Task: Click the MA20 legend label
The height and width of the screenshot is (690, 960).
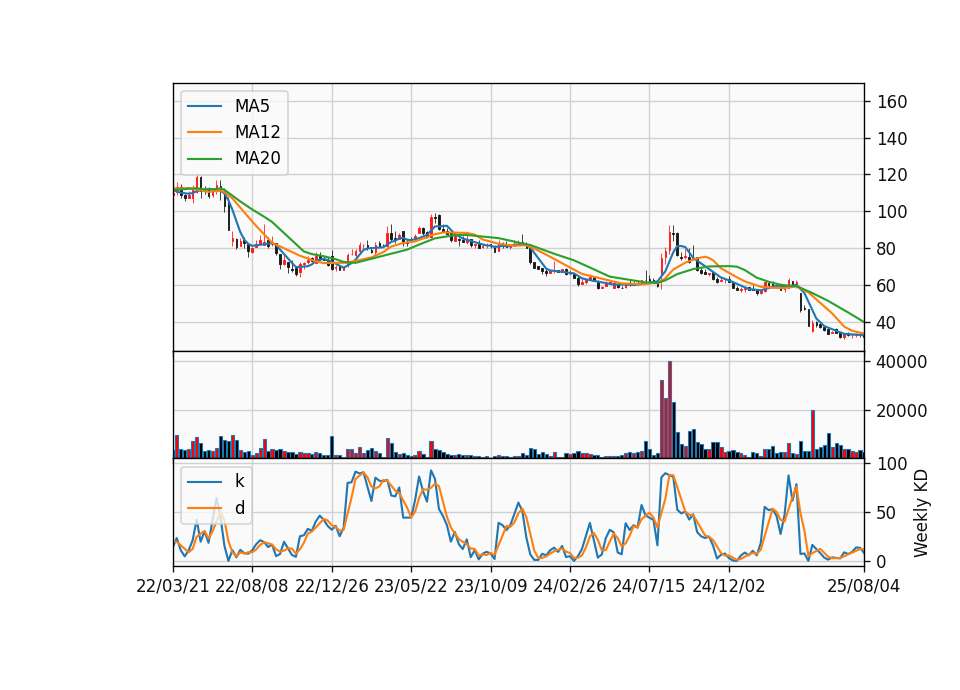Action: (x=257, y=158)
